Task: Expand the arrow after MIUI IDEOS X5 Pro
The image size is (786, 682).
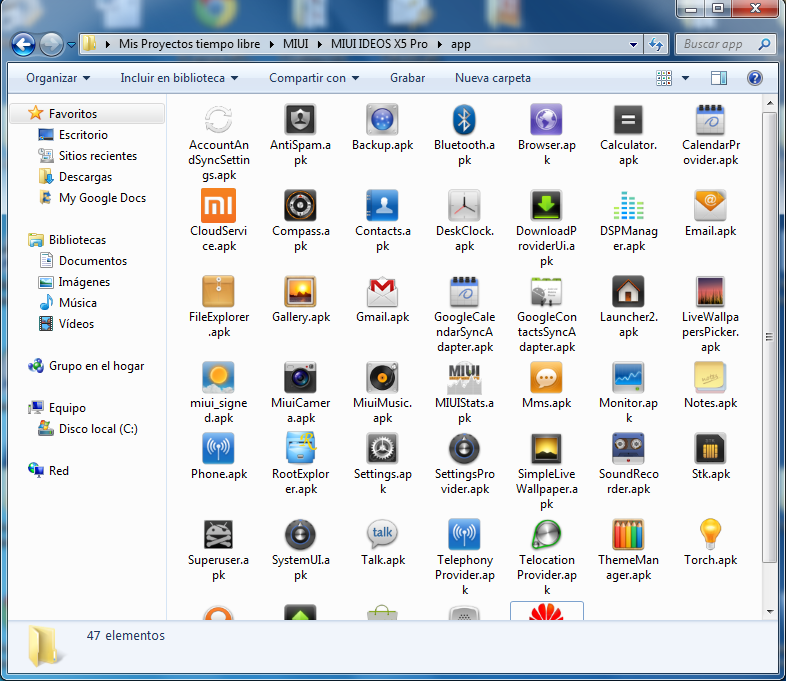Action: 440,44
